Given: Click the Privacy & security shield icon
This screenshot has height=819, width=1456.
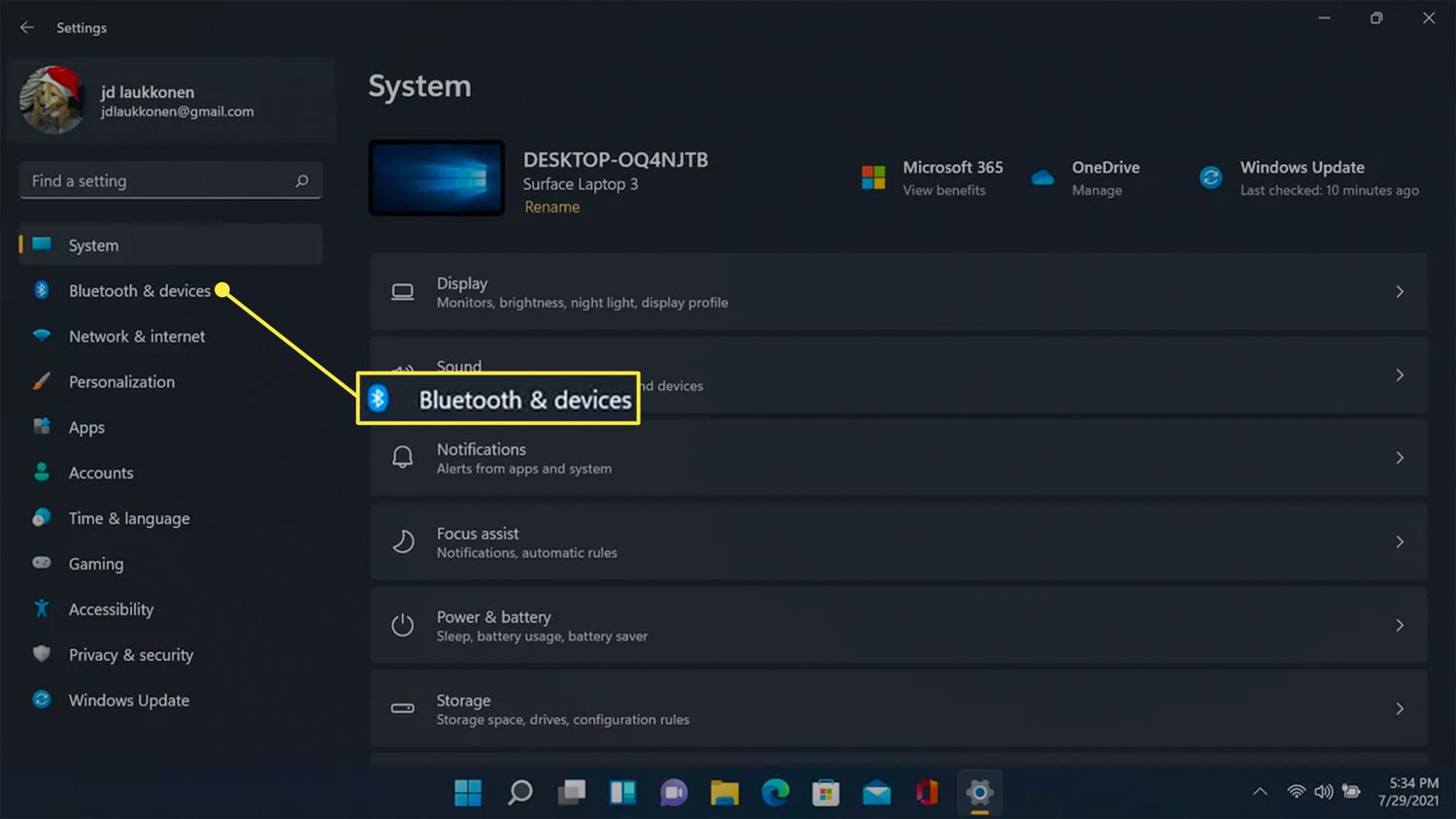Looking at the screenshot, I should (x=42, y=654).
